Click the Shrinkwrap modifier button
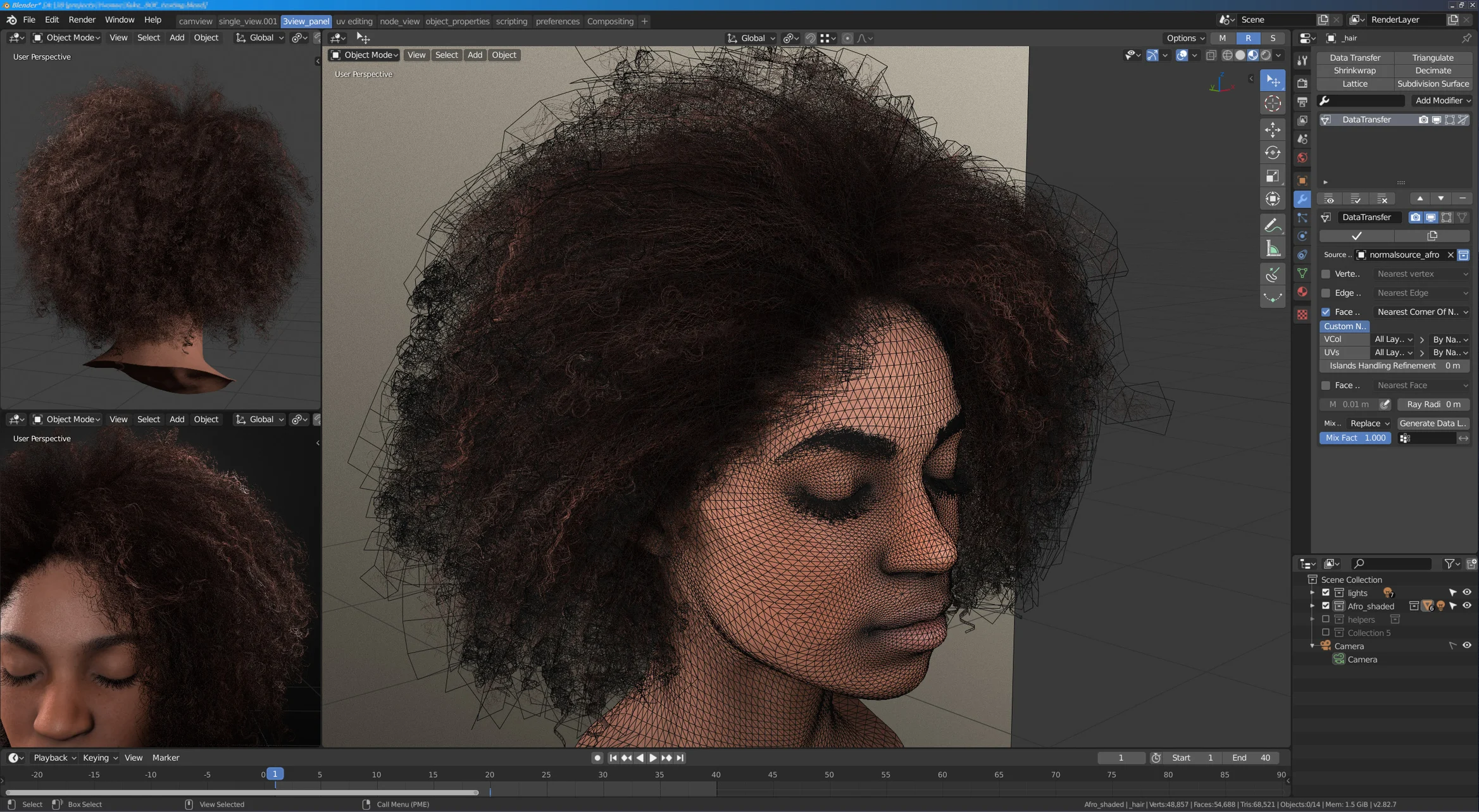1479x812 pixels. [1354, 70]
